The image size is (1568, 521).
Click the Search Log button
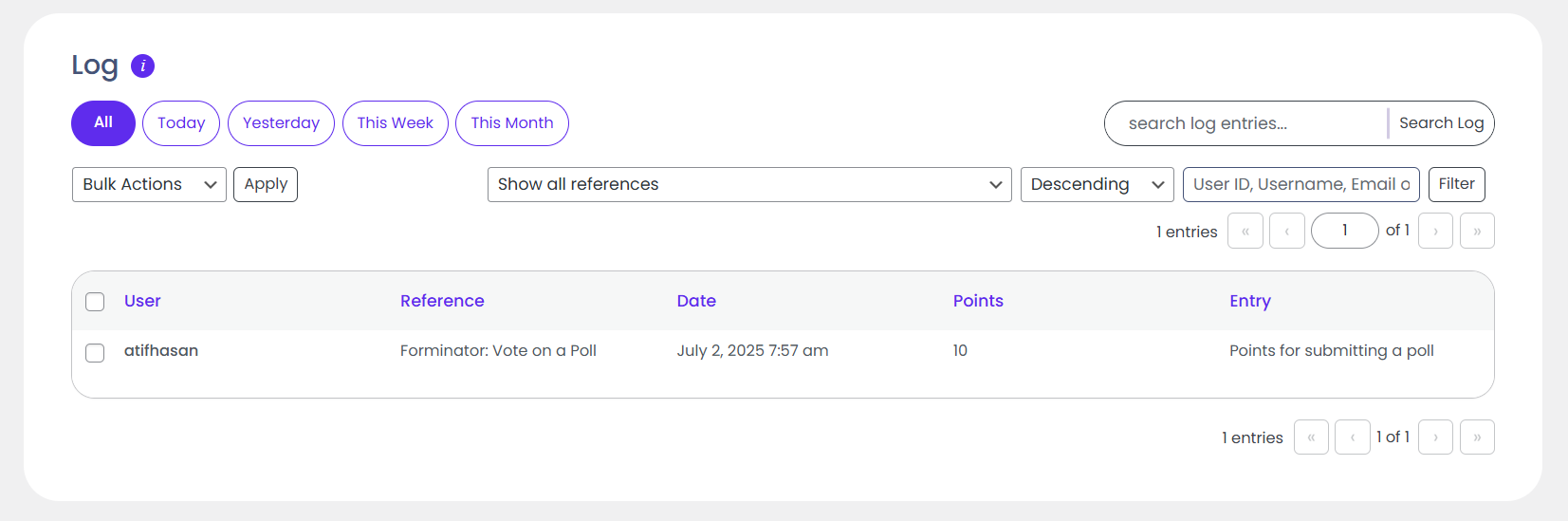pos(1441,123)
